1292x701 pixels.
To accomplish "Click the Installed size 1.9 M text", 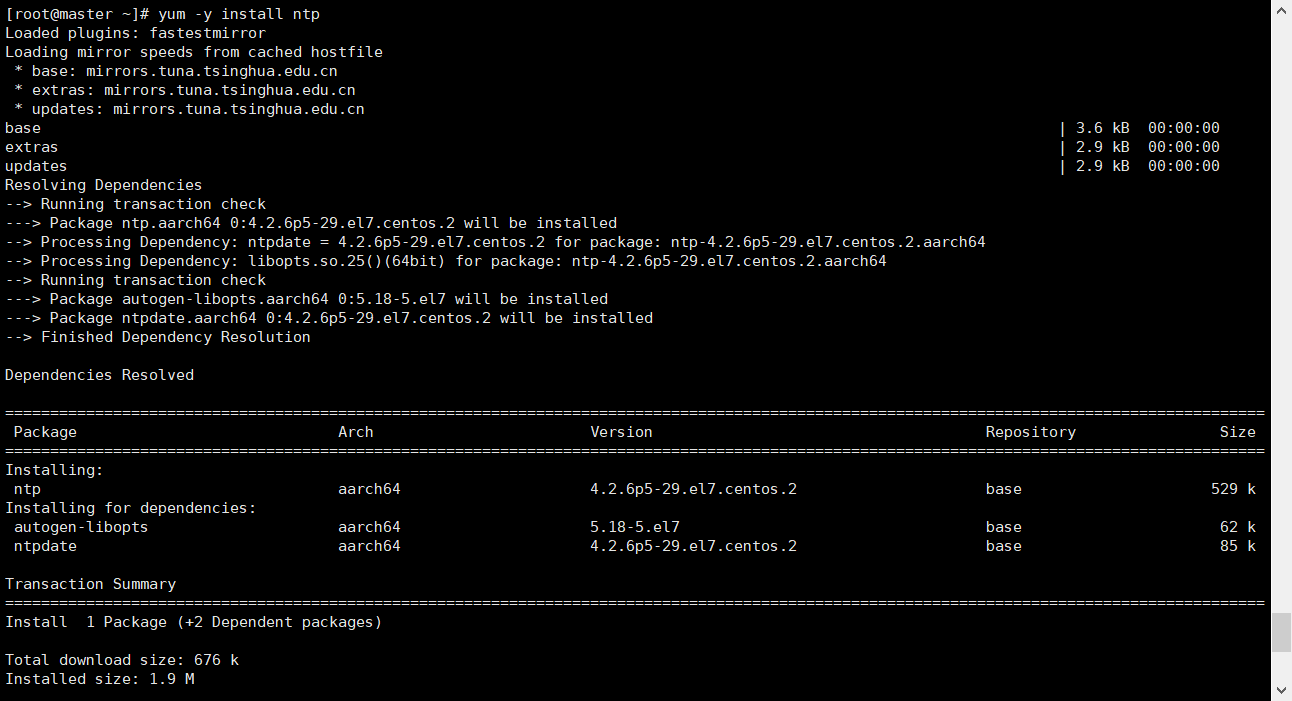I will (x=96, y=678).
